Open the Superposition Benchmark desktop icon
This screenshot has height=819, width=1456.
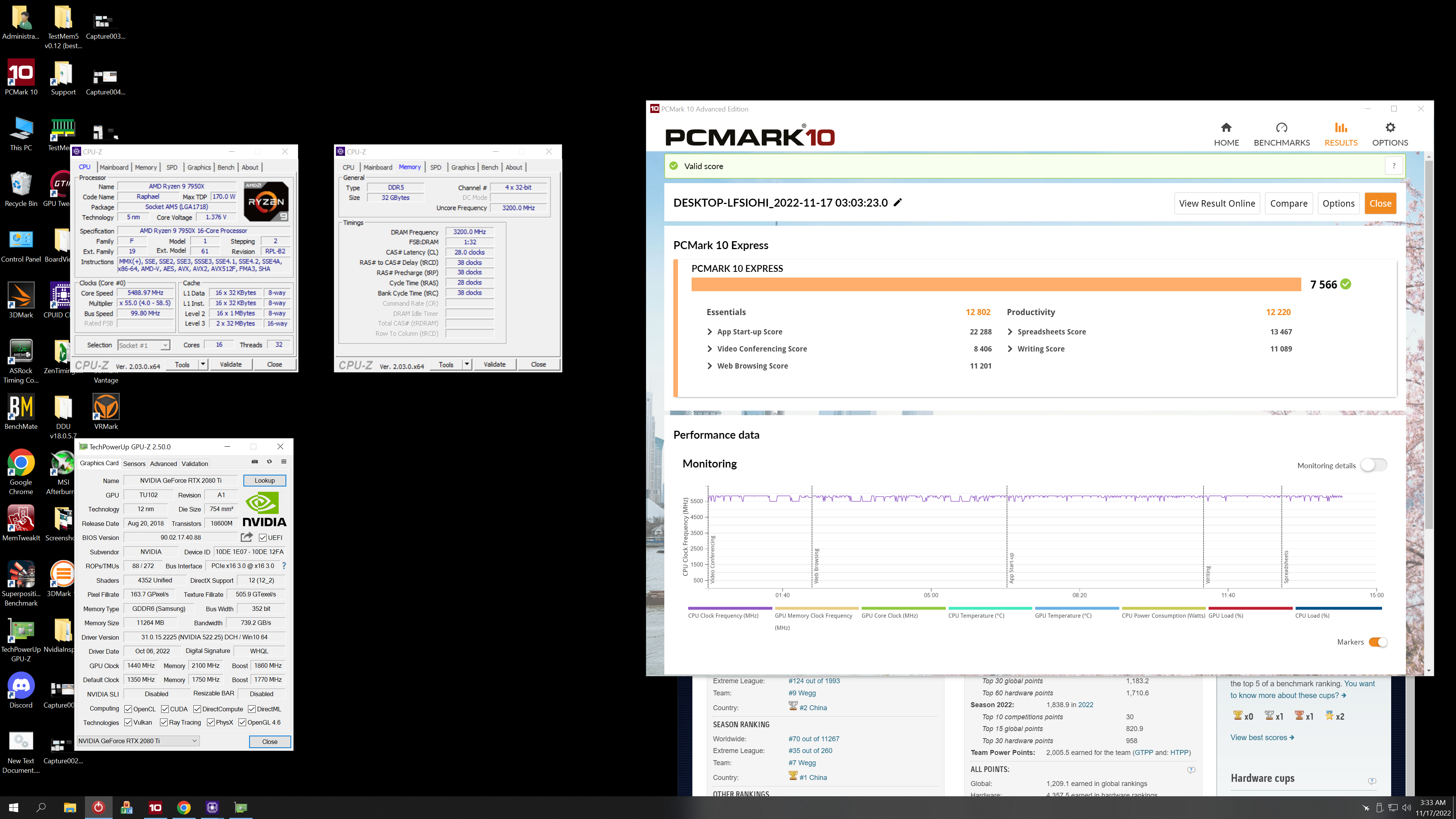[x=21, y=584]
